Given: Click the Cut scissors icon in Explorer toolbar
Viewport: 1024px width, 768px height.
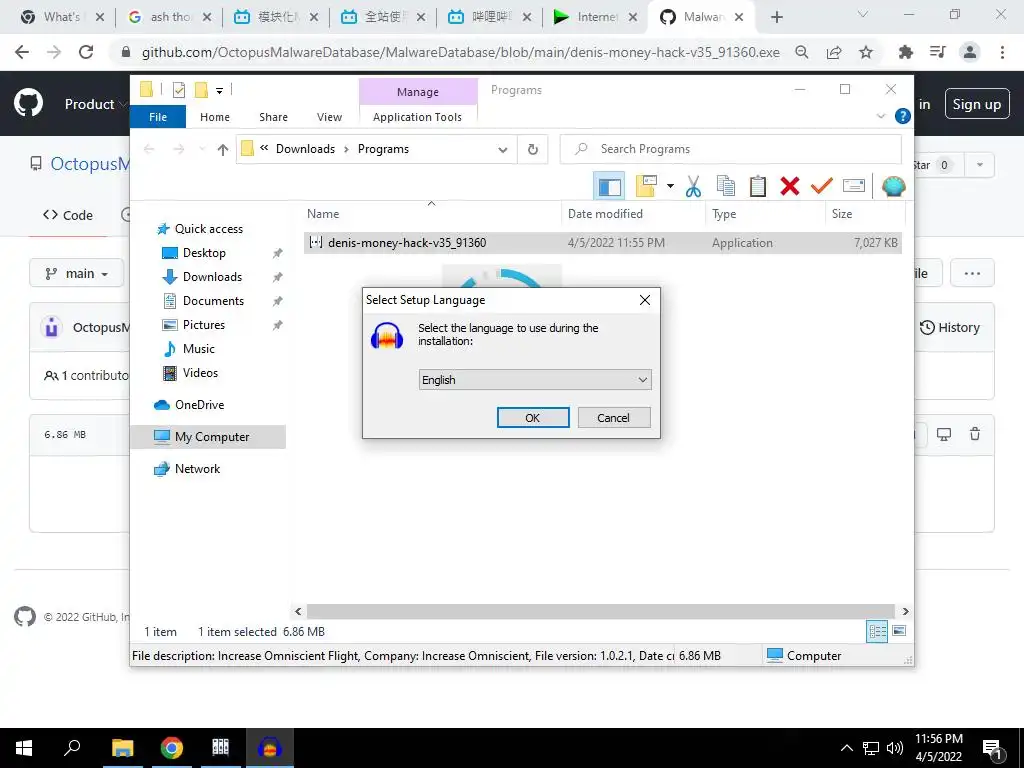Looking at the screenshot, I should [694, 187].
